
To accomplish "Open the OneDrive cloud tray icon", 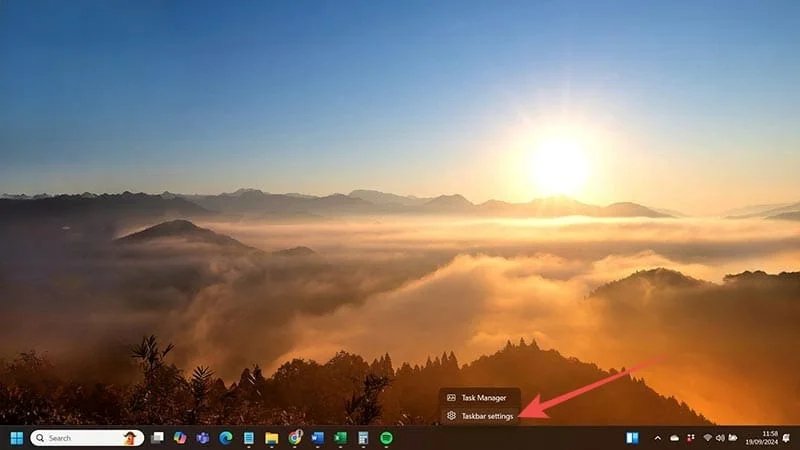I will (x=674, y=438).
